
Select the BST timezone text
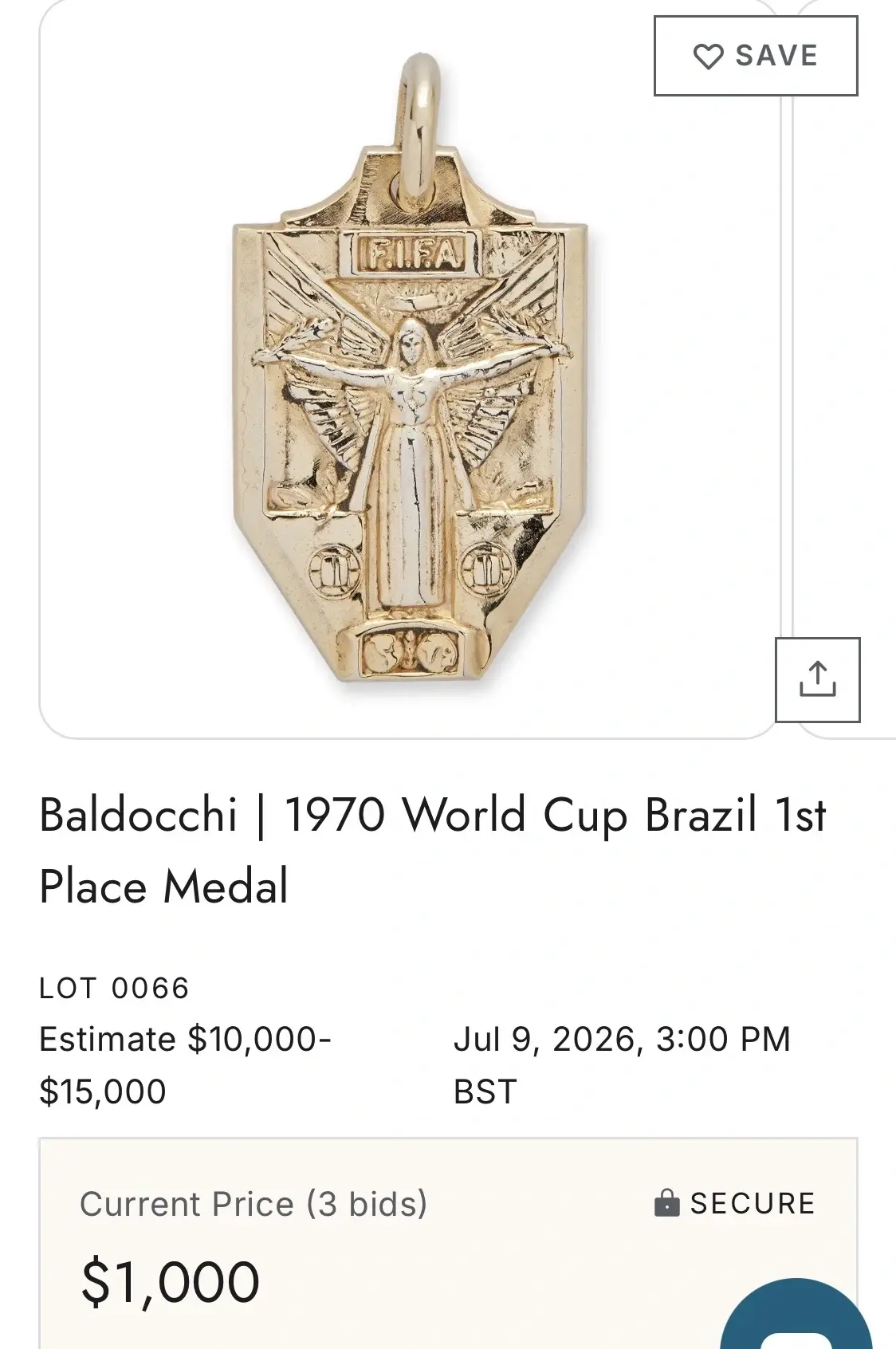485,1091
